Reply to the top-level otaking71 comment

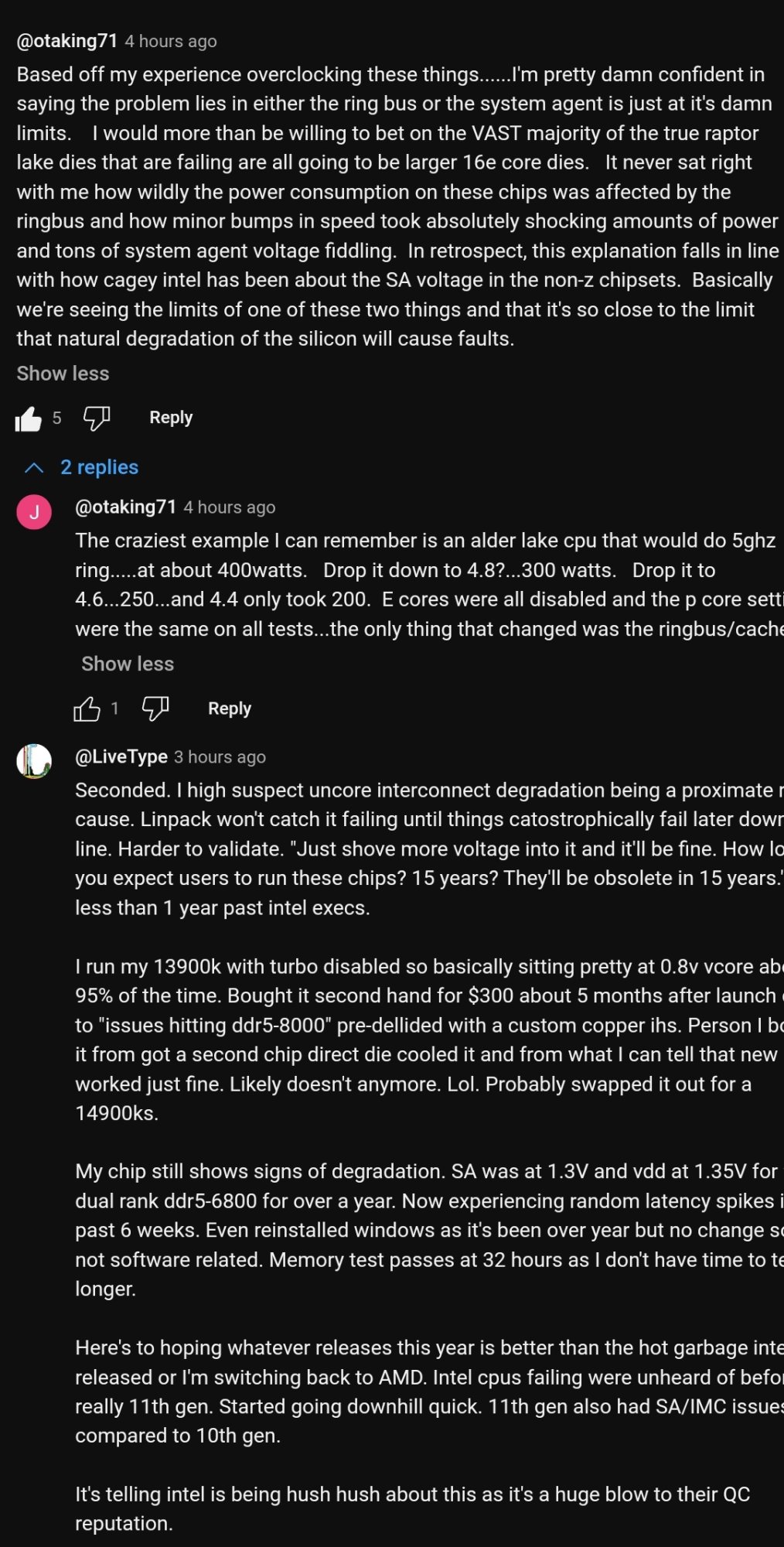point(171,418)
